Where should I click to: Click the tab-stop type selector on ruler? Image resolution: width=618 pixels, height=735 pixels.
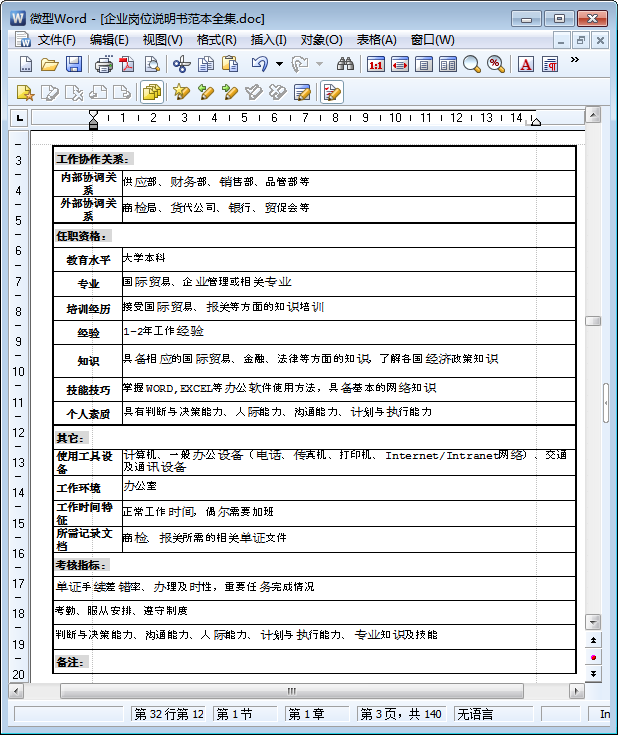coord(19,118)
